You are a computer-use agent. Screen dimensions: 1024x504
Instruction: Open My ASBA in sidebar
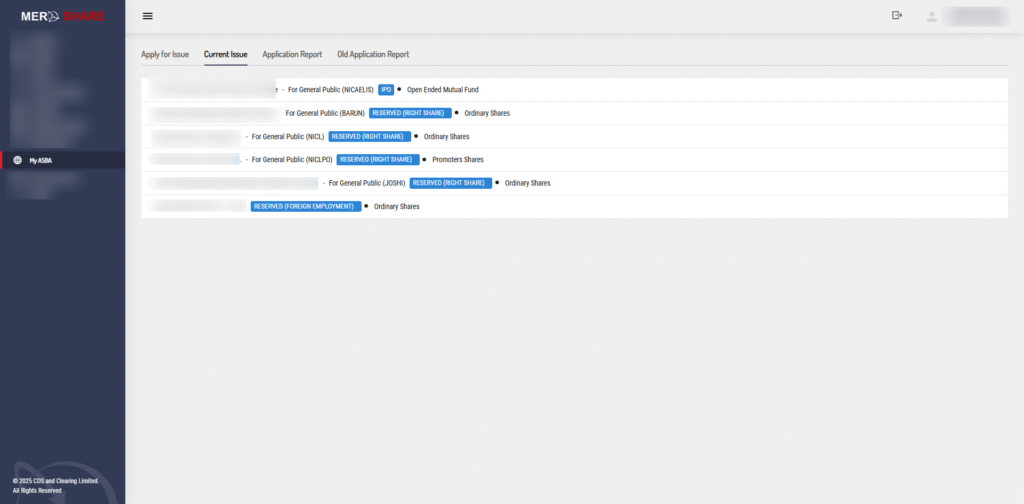(63, 160)
